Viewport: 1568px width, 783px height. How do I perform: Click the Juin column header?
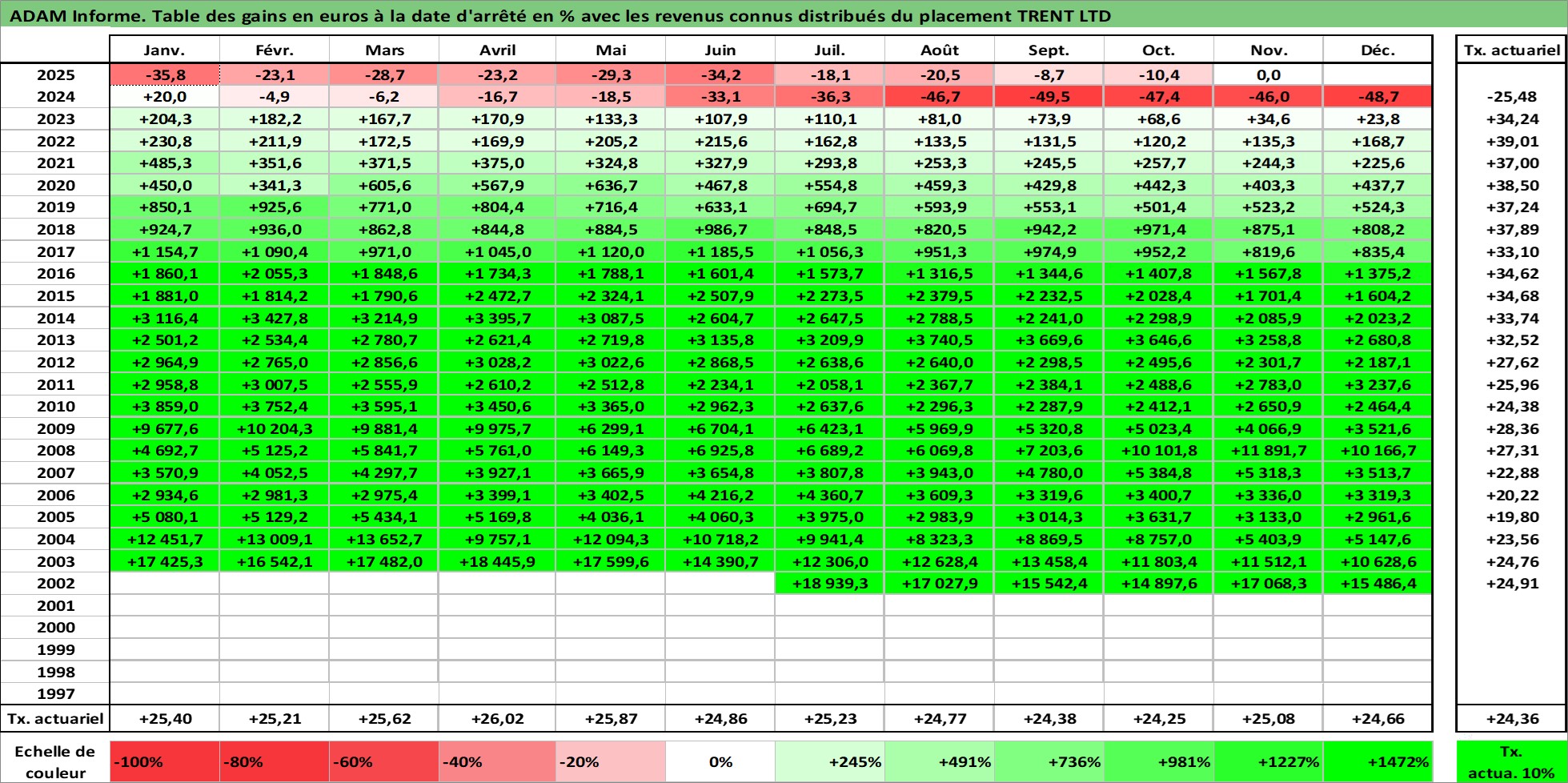click(x=720, y=50)
